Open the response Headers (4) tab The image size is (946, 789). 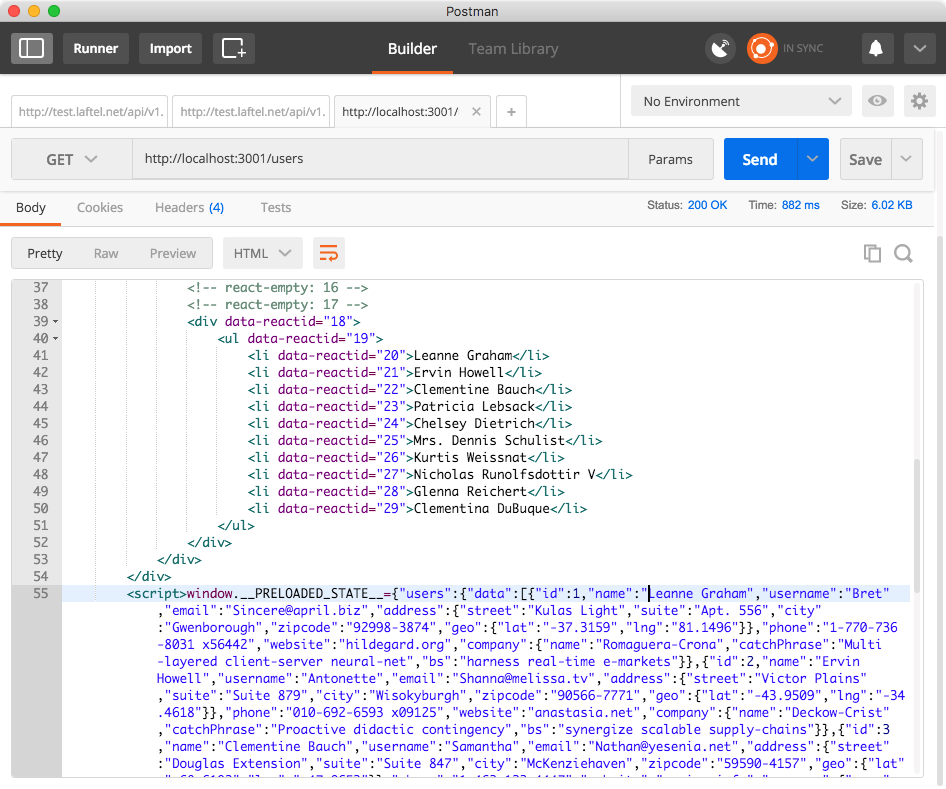(189, 208)
